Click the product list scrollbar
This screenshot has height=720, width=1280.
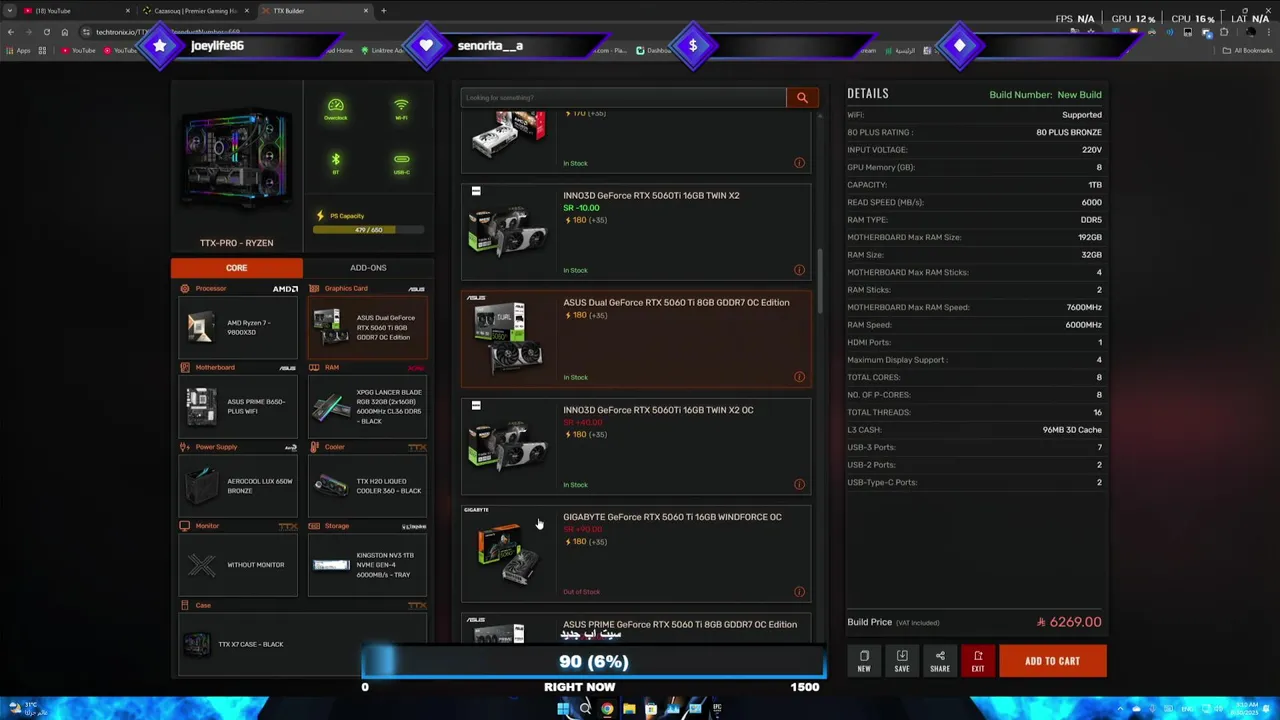coord(820,280)
